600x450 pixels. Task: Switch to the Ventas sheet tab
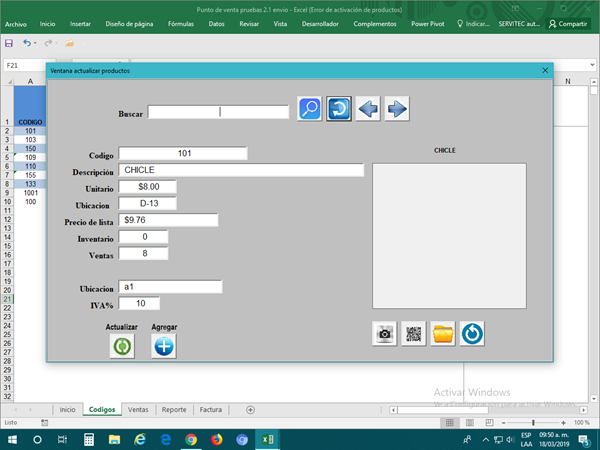click(x=139, y=409)
